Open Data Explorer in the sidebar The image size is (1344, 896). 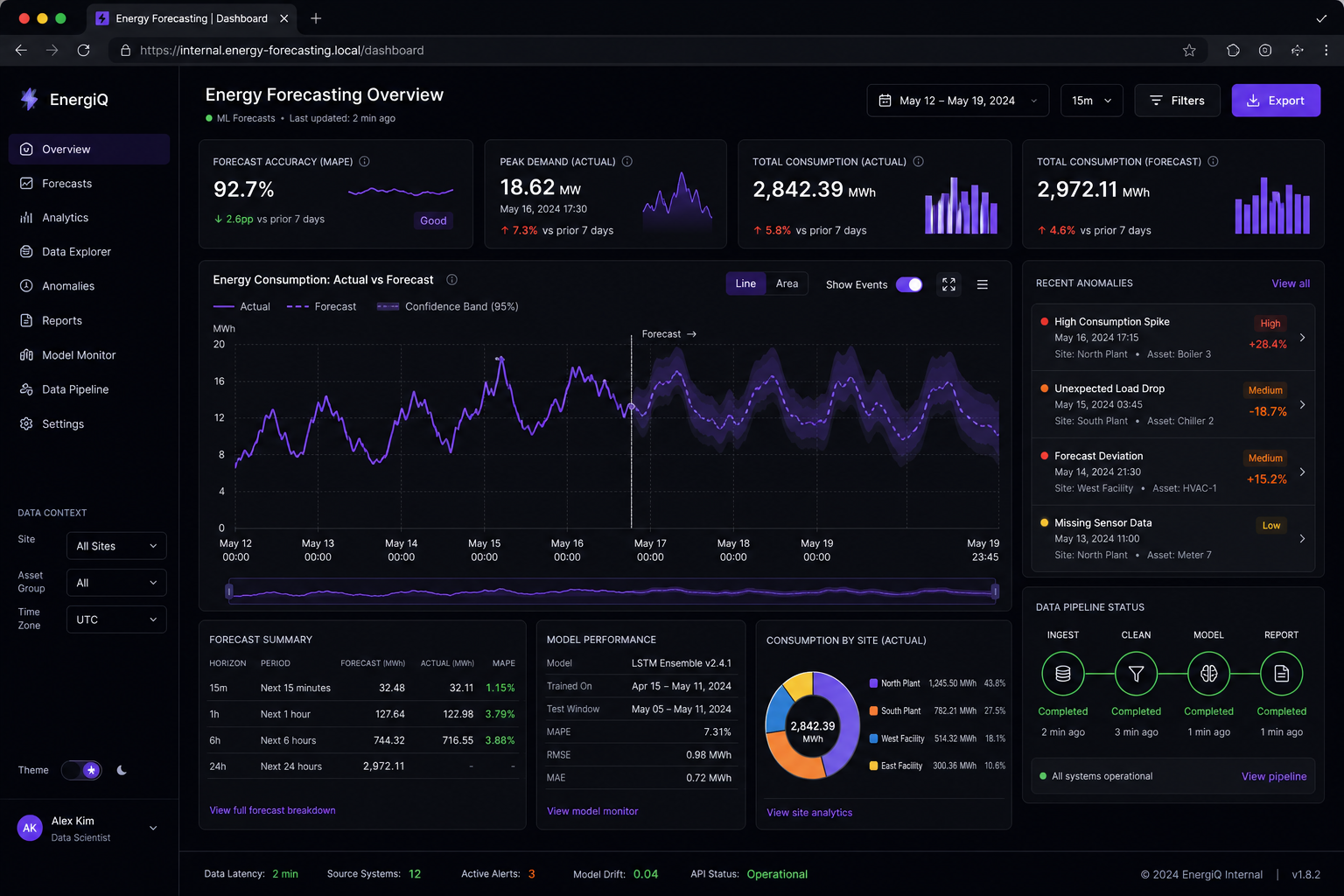(89, 252)
